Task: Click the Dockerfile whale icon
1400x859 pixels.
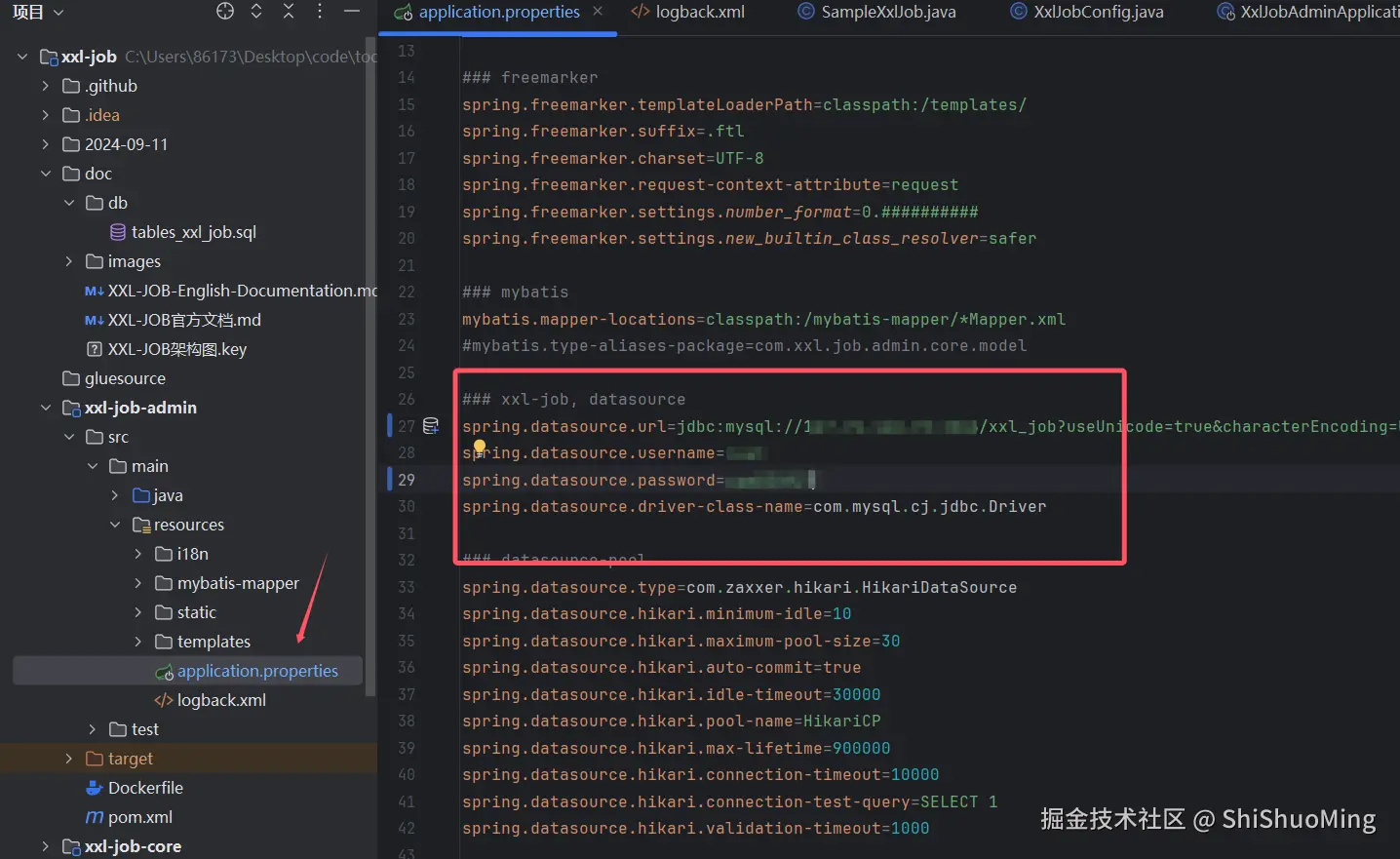Action: pos(95,788)
